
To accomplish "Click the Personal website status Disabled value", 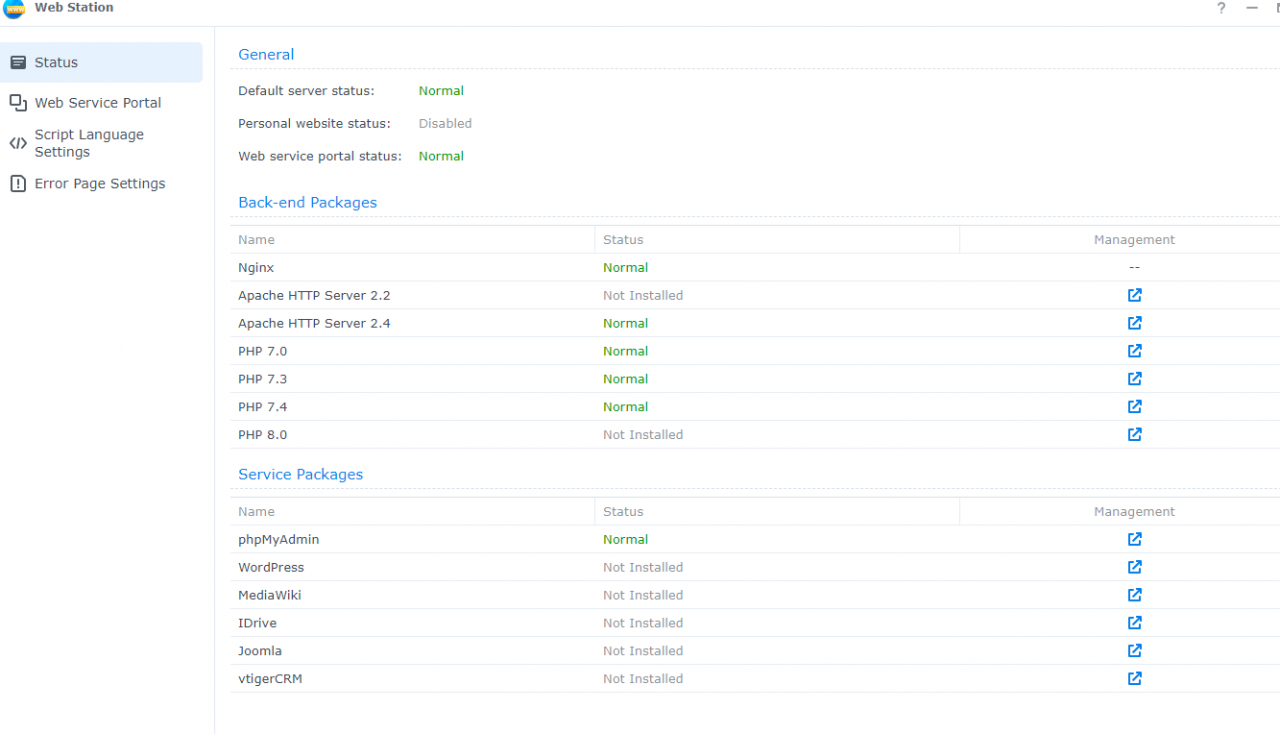I will point(445,124).
